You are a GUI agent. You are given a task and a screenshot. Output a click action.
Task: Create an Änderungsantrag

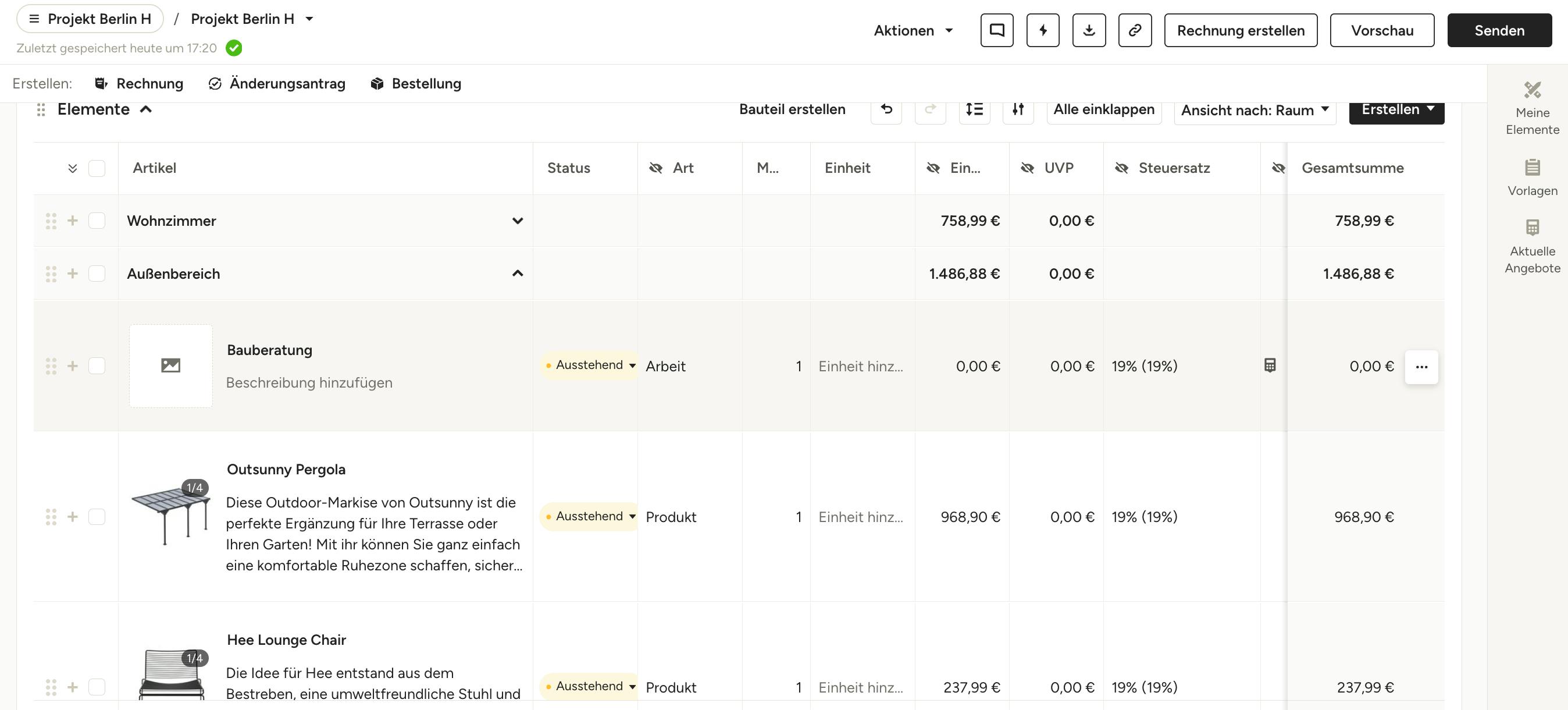[x=277, y=83]
